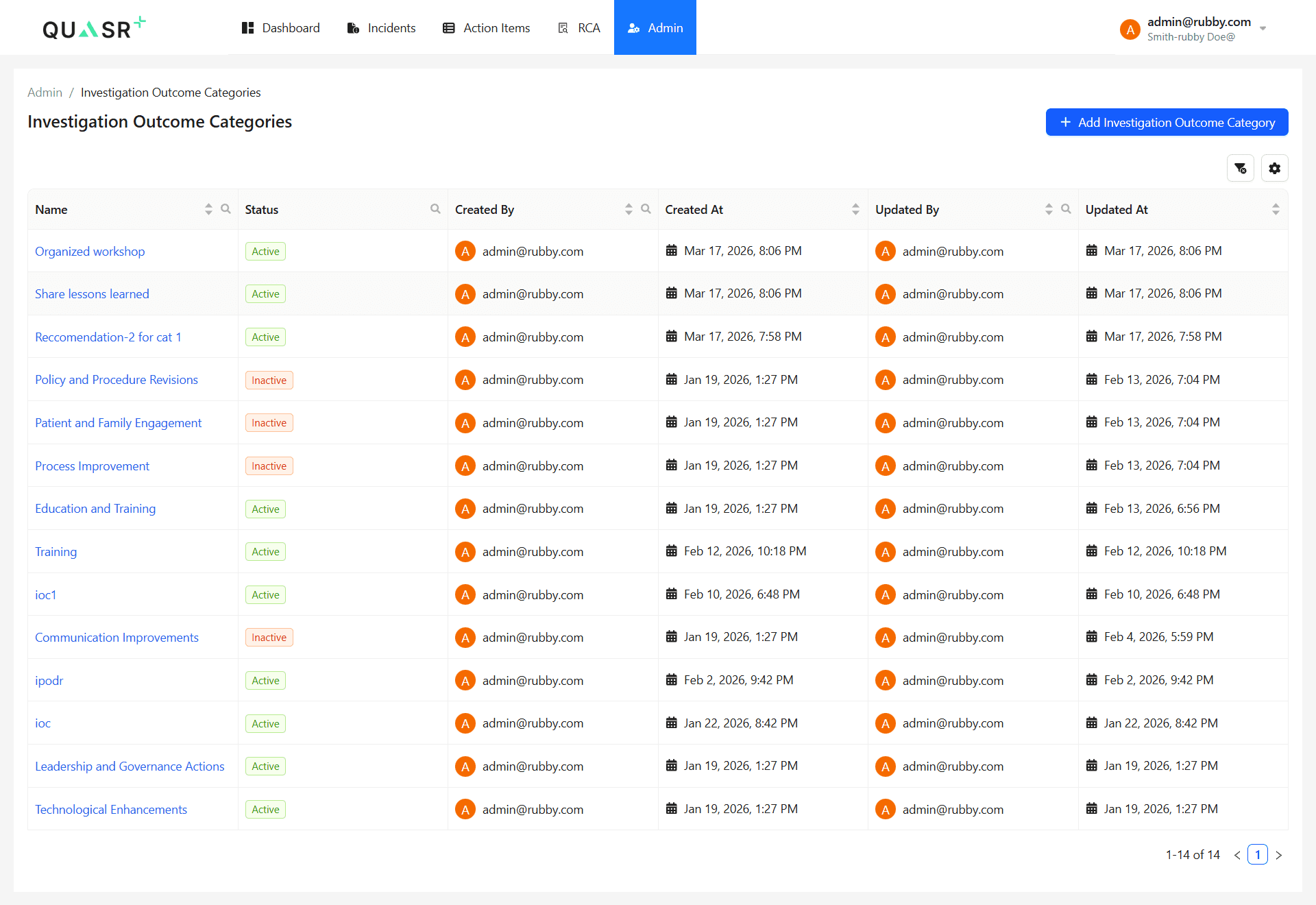
Task: Open the search icon in Created By column
Action: [x=646, y=208]
